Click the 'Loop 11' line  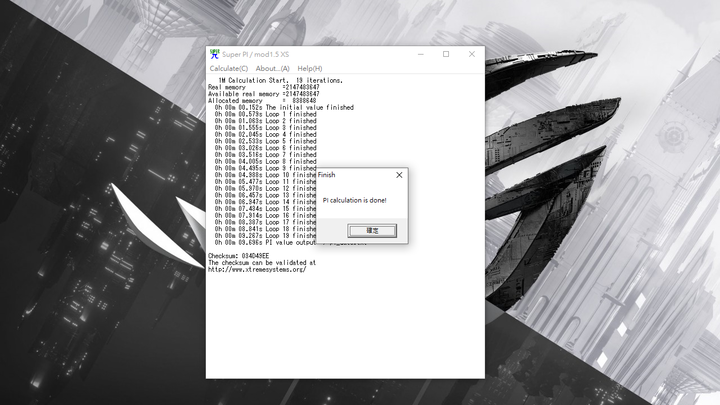pos(265,182)
